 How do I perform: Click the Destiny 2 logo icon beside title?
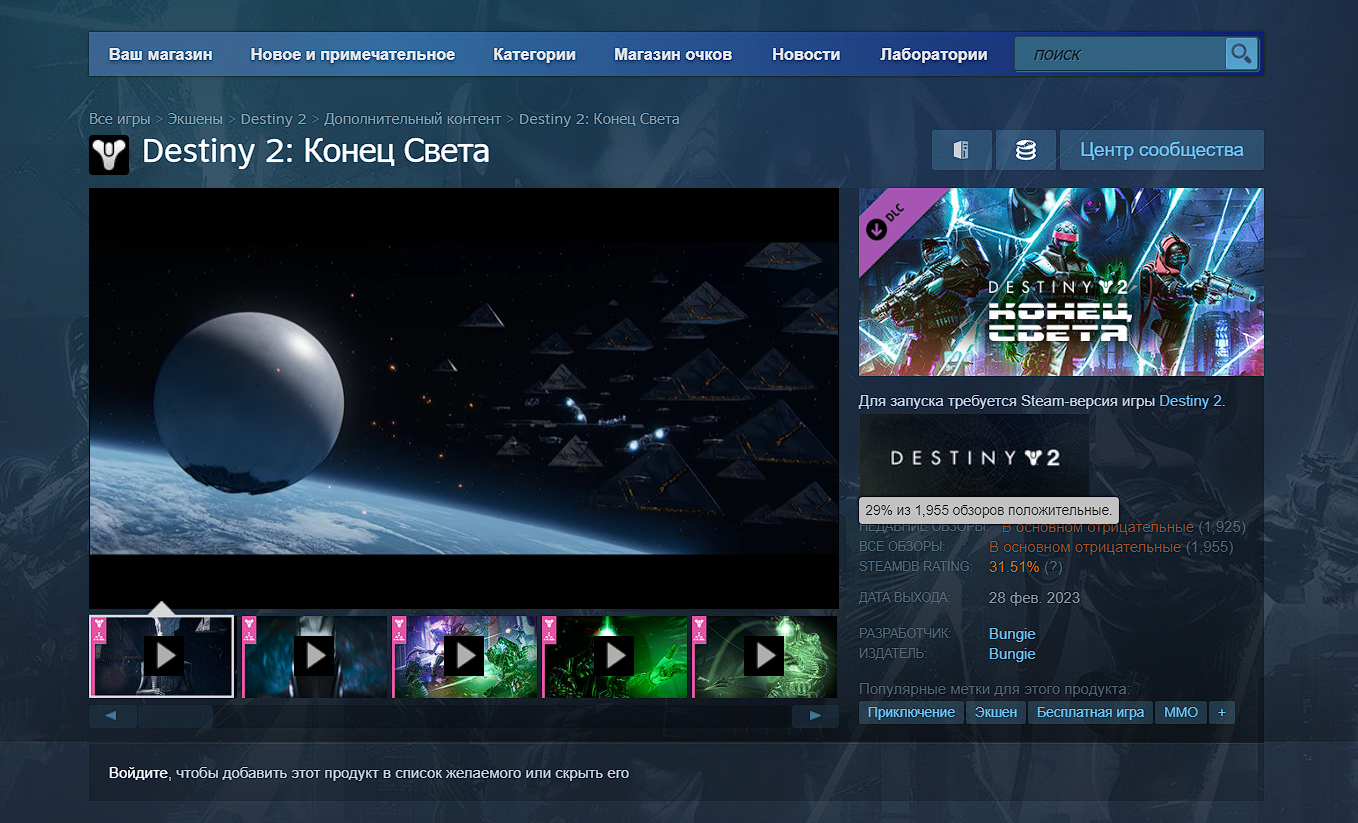[109, 154]
